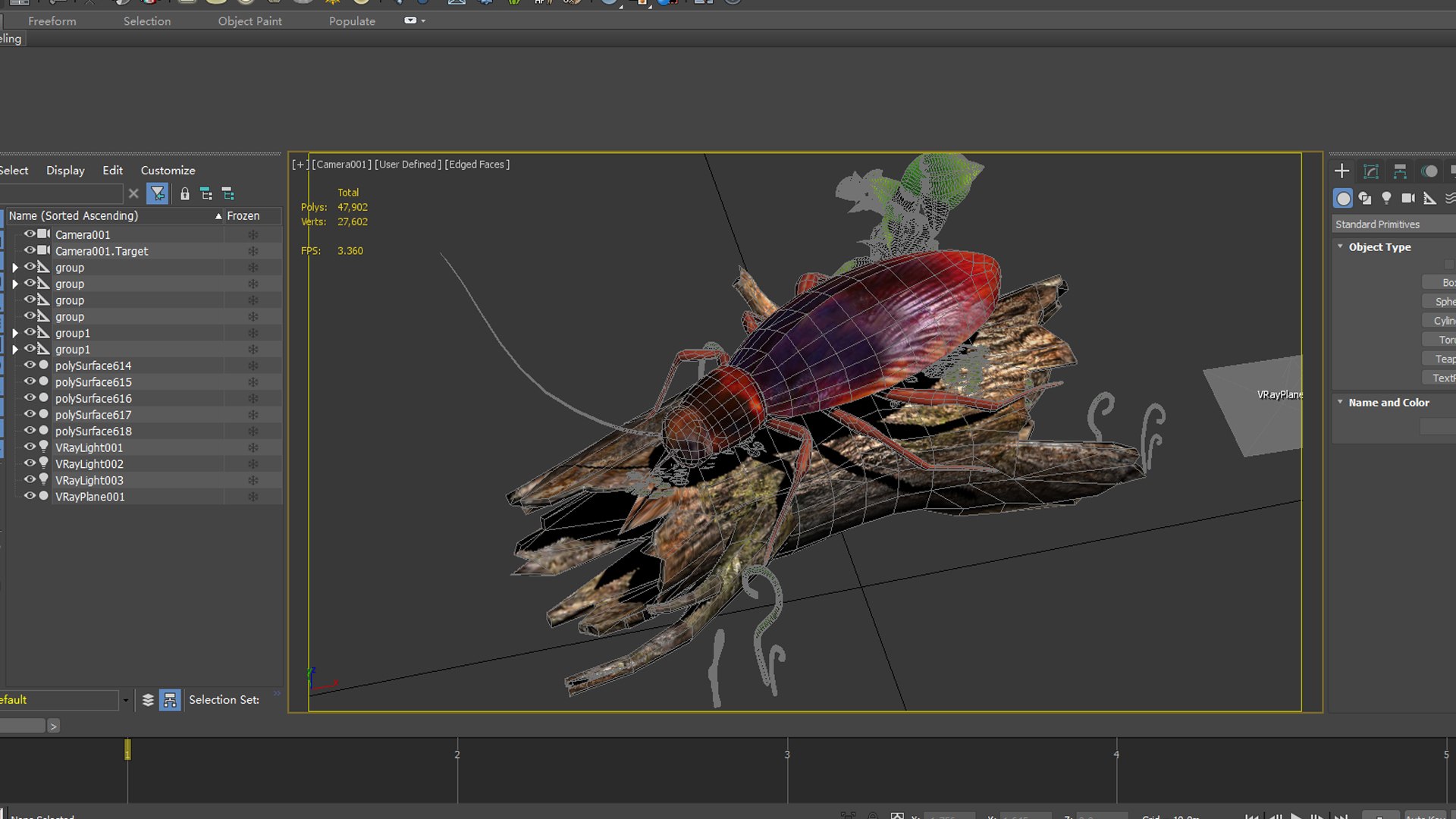
Task: Select the Cameras category icon
Action: pos(1408,198)
